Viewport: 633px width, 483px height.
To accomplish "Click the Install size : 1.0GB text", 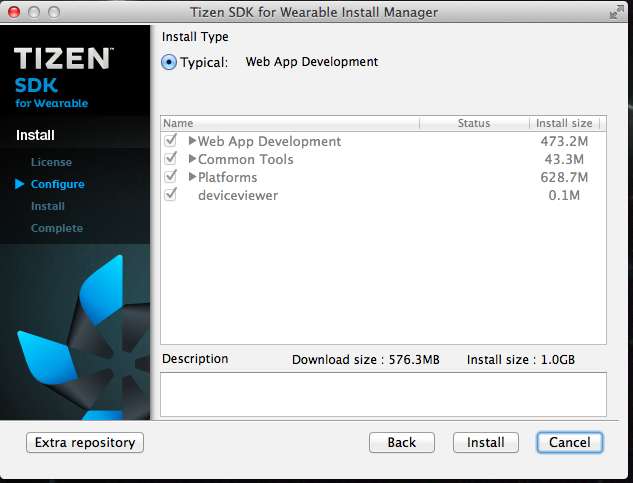I will [521, 359].
